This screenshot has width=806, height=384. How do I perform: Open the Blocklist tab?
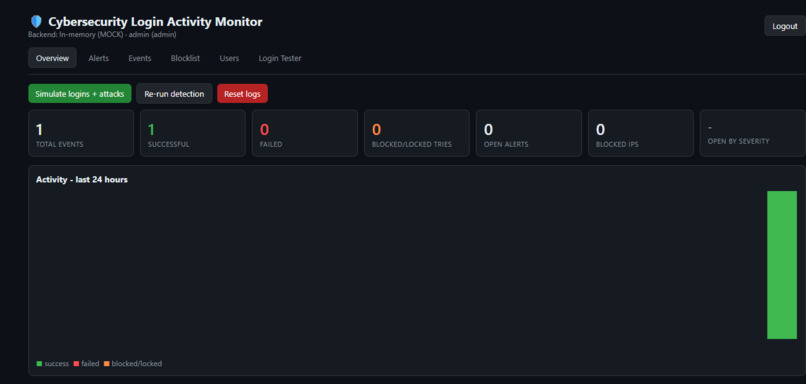pyautogui.click(x=186, y=58)
